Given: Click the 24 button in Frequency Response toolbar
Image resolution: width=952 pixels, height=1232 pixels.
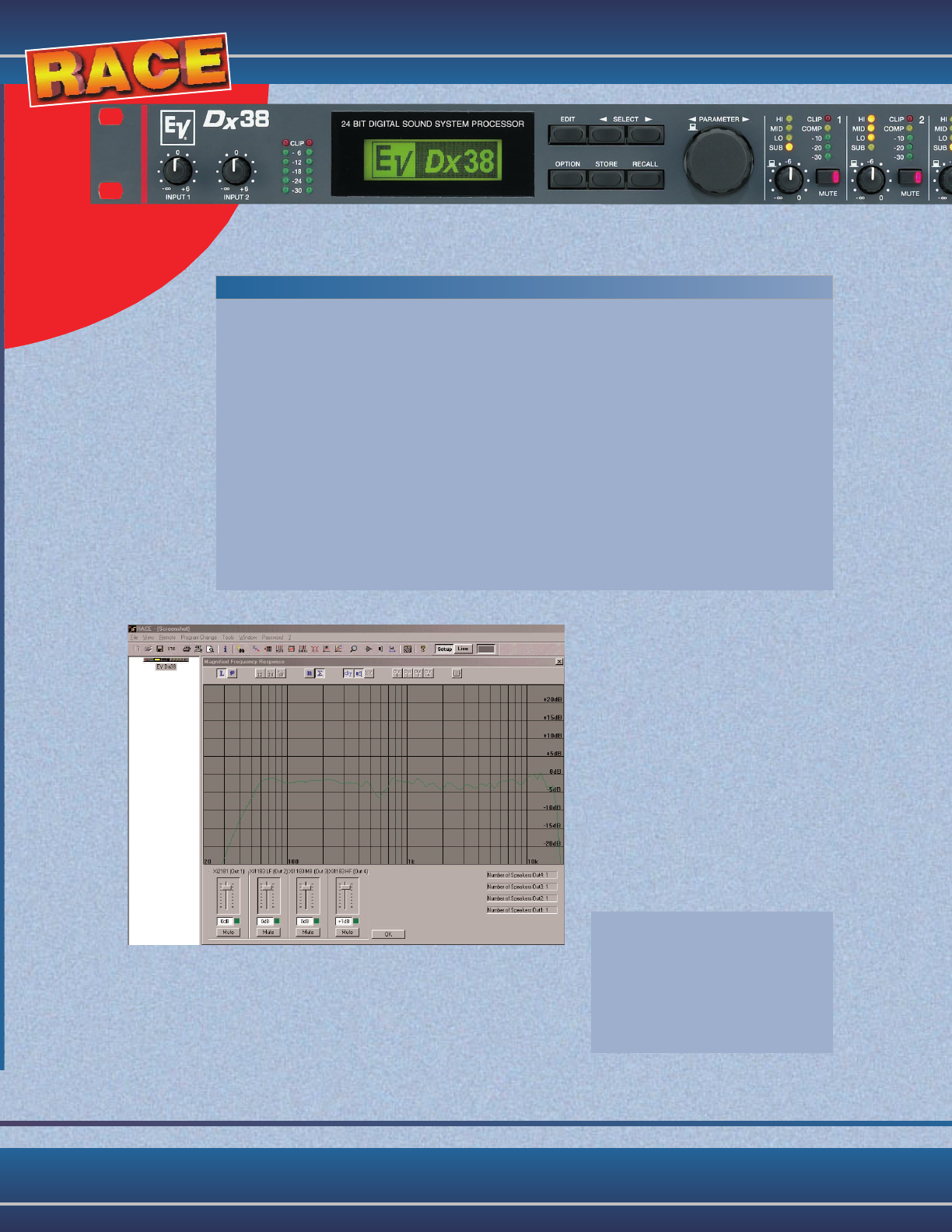Looking at the screenshot, I should (271, 674).
